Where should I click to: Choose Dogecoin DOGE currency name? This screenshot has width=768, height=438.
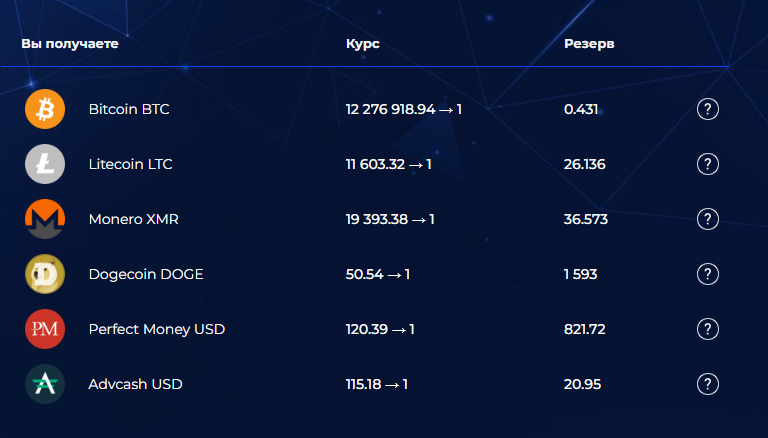[x=146, y=274]
